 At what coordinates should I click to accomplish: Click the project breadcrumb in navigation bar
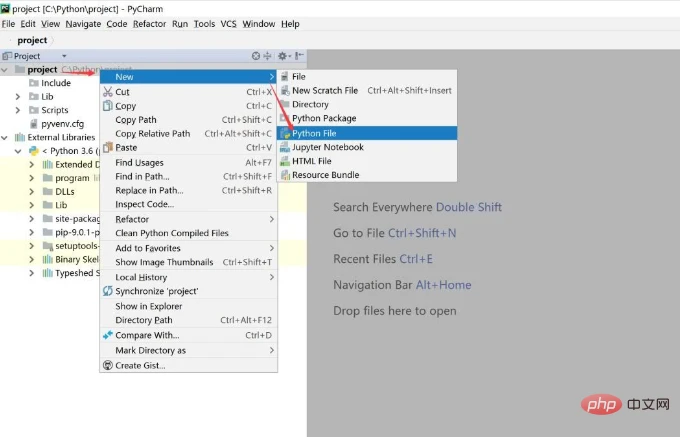point(32,40)
